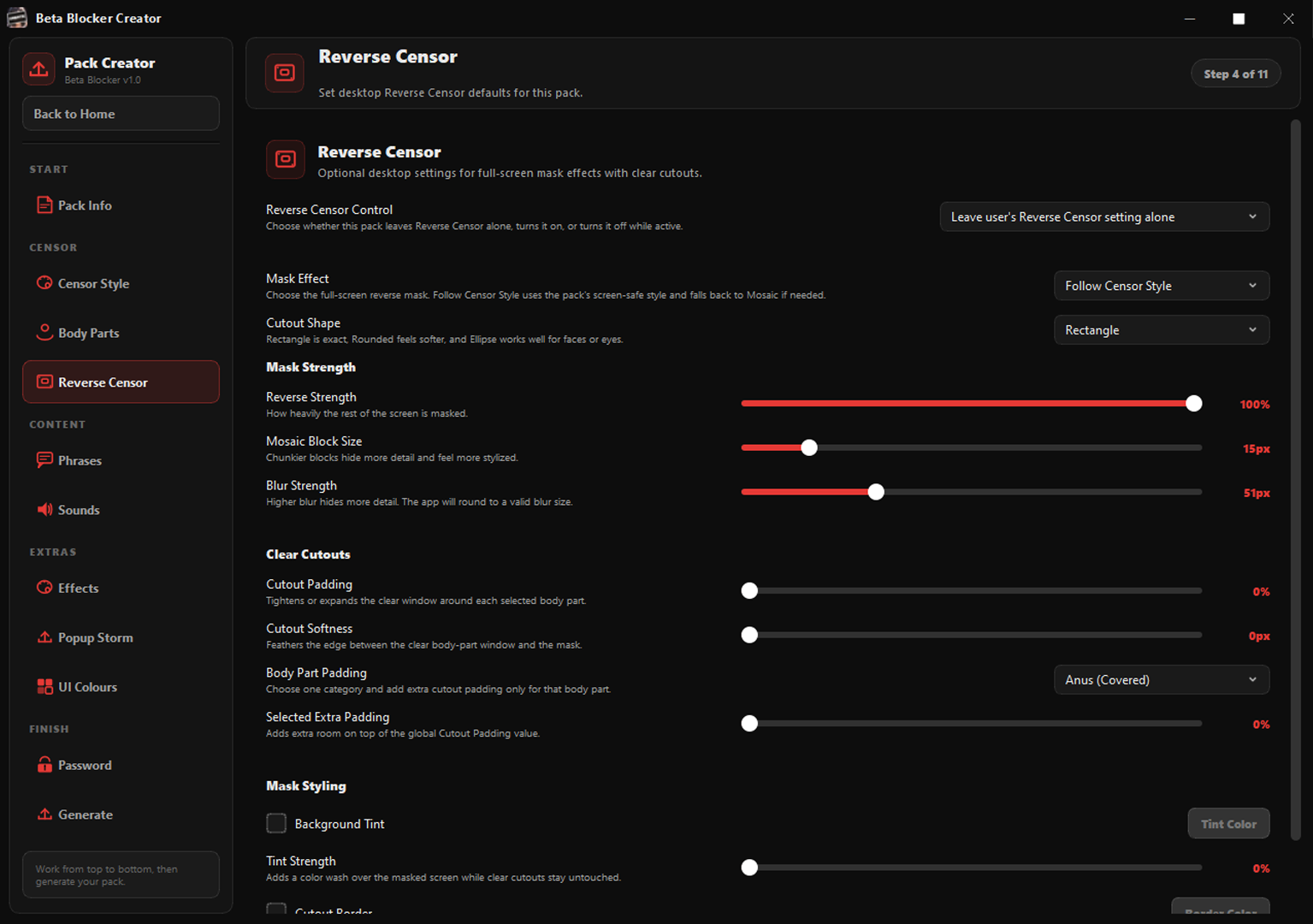Click the Reverse Censor section icon
1313x924 pixels.
[x=285, y=159]
